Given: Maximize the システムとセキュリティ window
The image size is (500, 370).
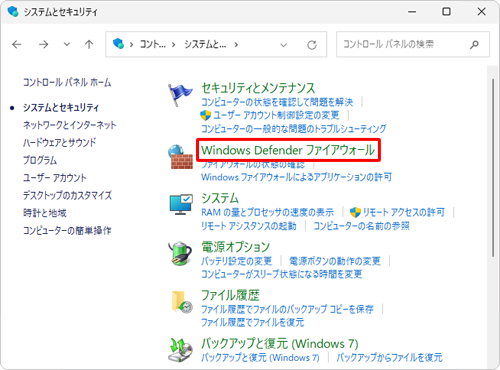Looking at the screenshot, I should click(446, 12).
